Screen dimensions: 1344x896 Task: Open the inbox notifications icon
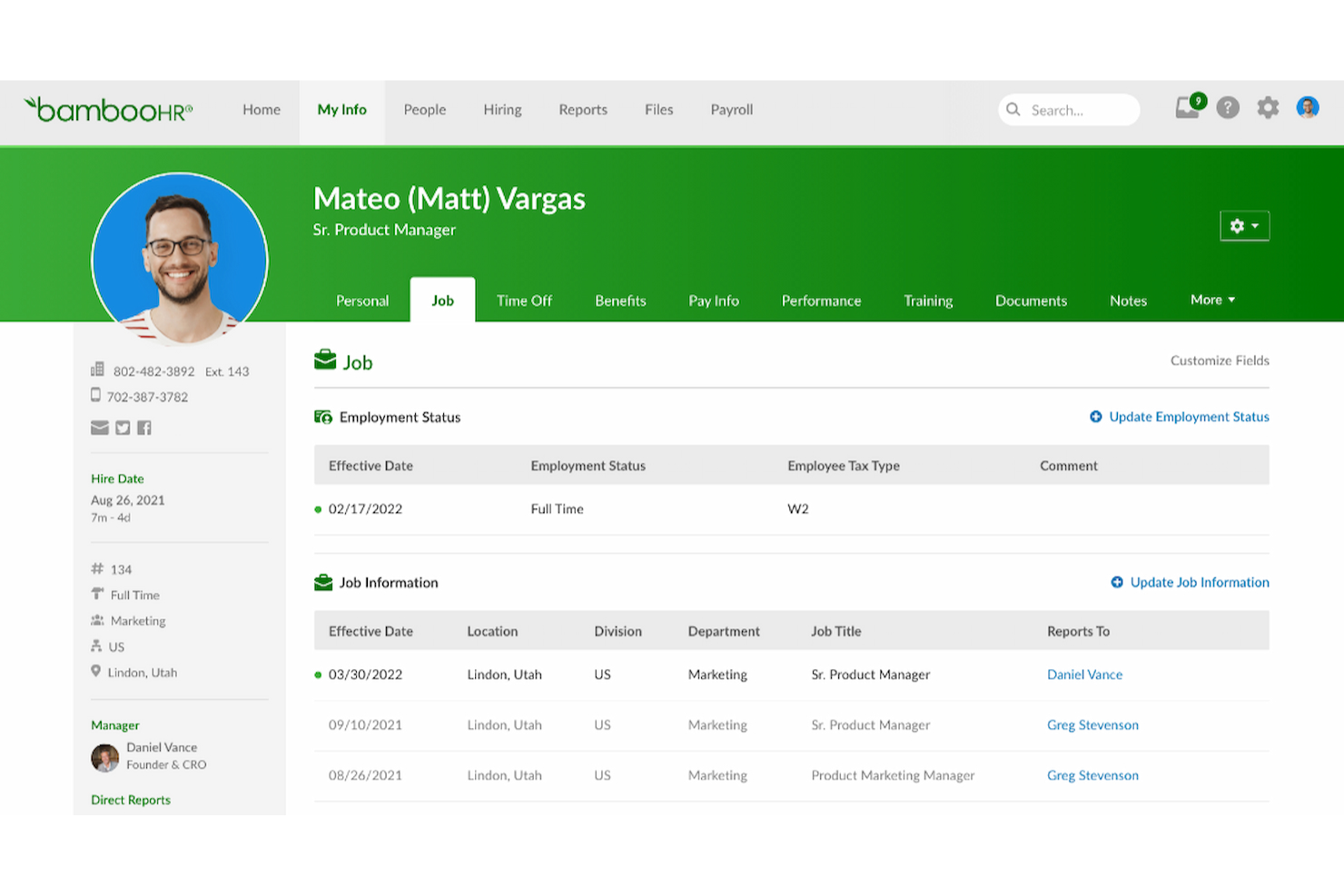1188,108
